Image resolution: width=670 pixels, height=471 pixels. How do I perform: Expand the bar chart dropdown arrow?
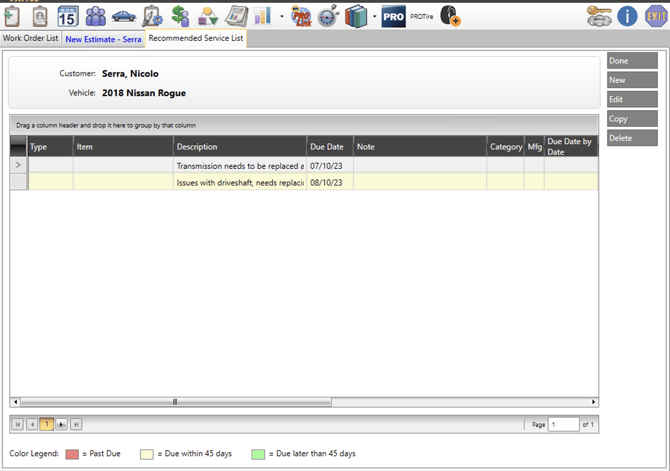[282, 17]
